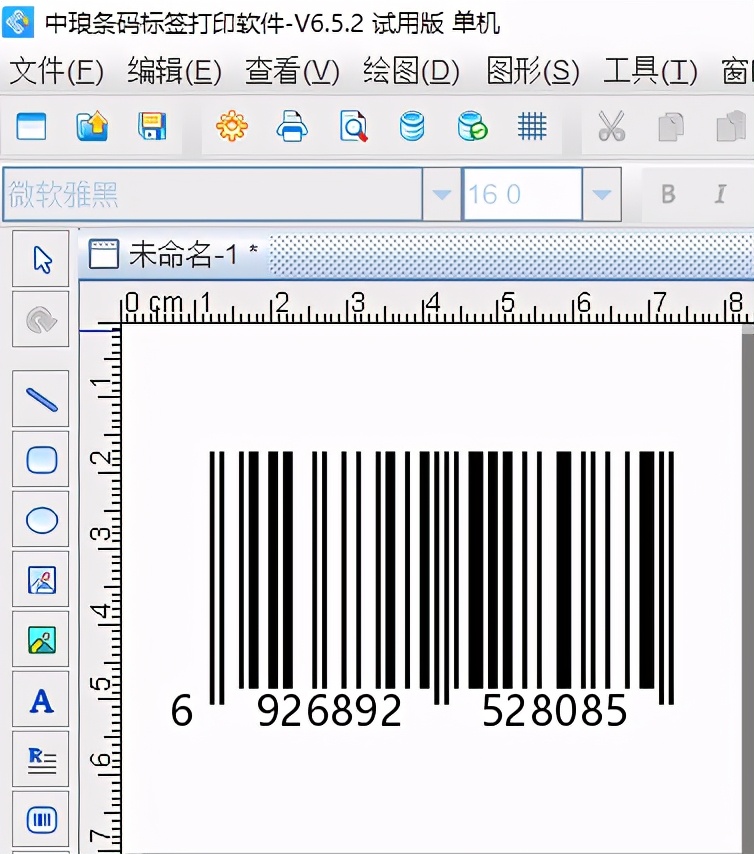Click the New Label document icon
The width and height of the screenshot is (754, 854).
point(31,126)
